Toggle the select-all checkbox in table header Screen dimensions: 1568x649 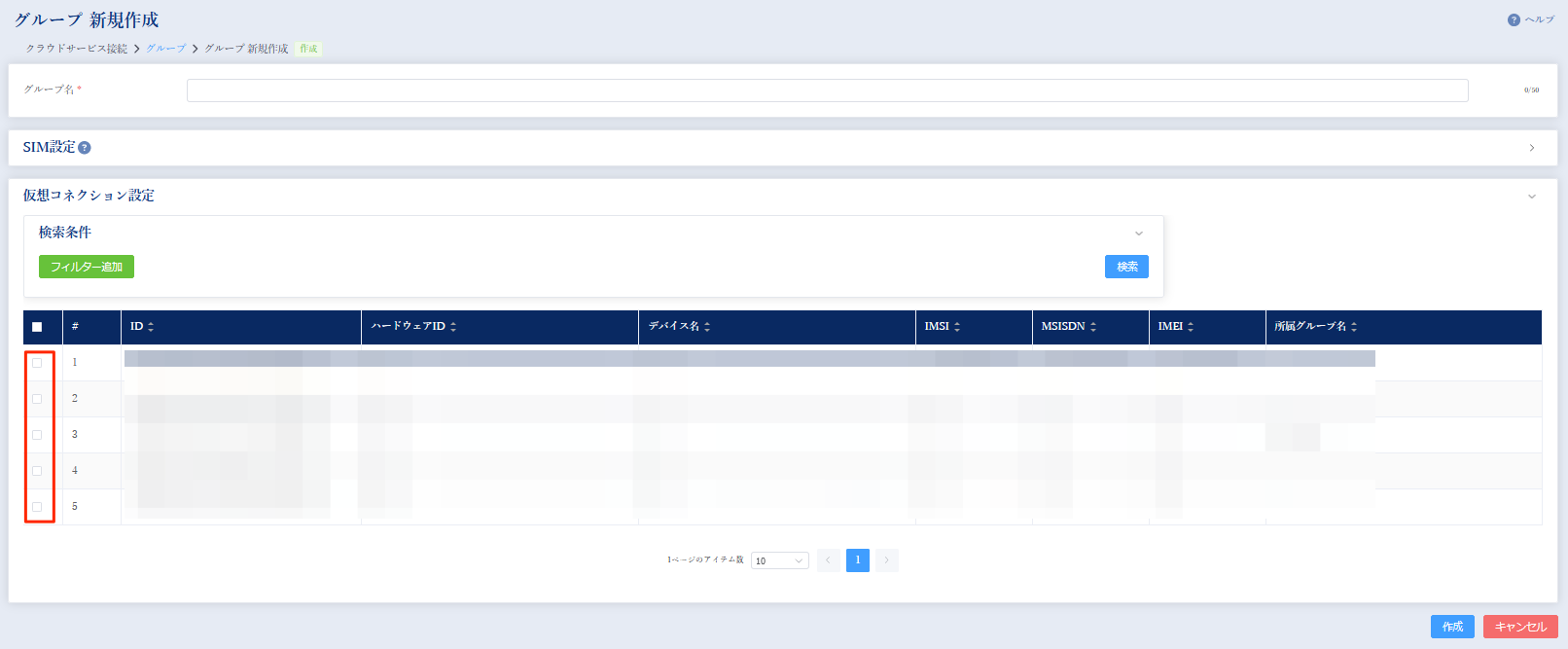click(37, 327)
